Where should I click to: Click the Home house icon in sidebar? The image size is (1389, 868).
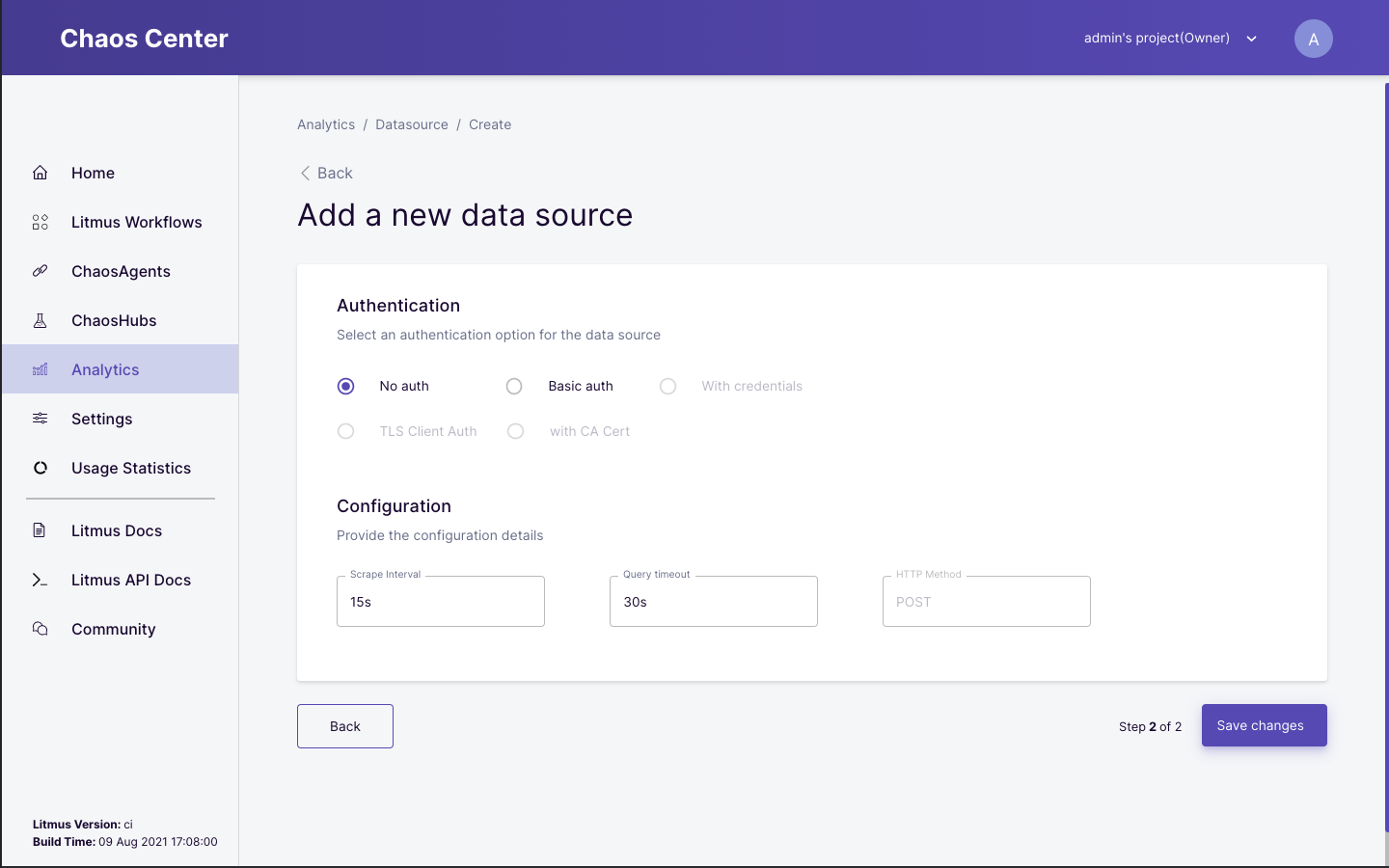(x=40, y=173)
